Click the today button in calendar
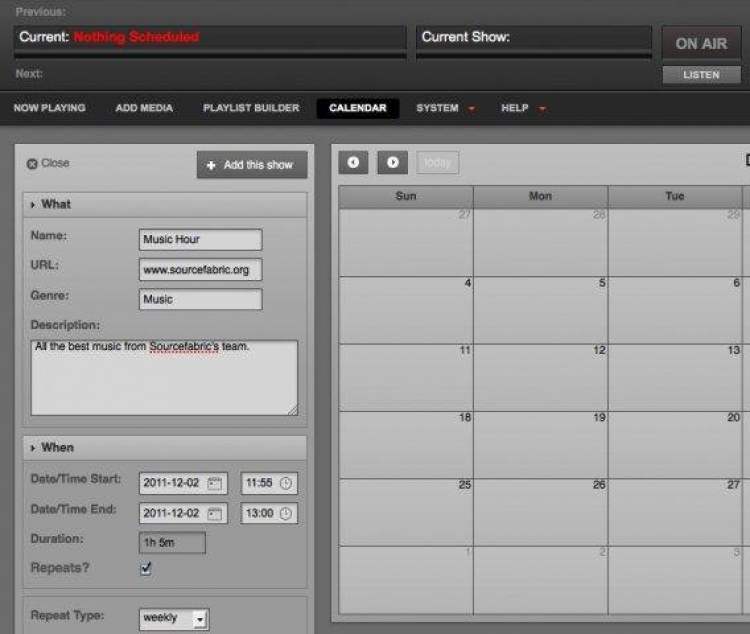 (x=438, y=163)
